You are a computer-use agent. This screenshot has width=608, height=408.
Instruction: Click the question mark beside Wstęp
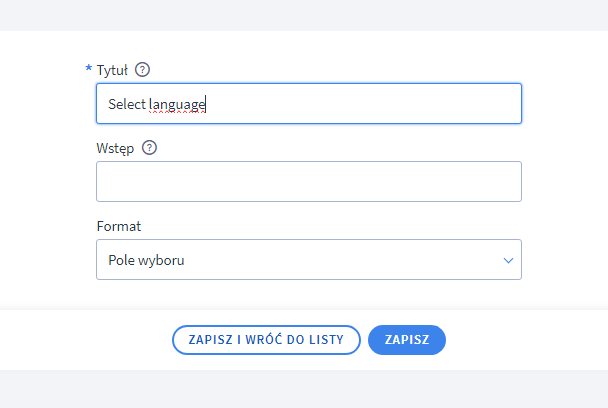point(150,148)
